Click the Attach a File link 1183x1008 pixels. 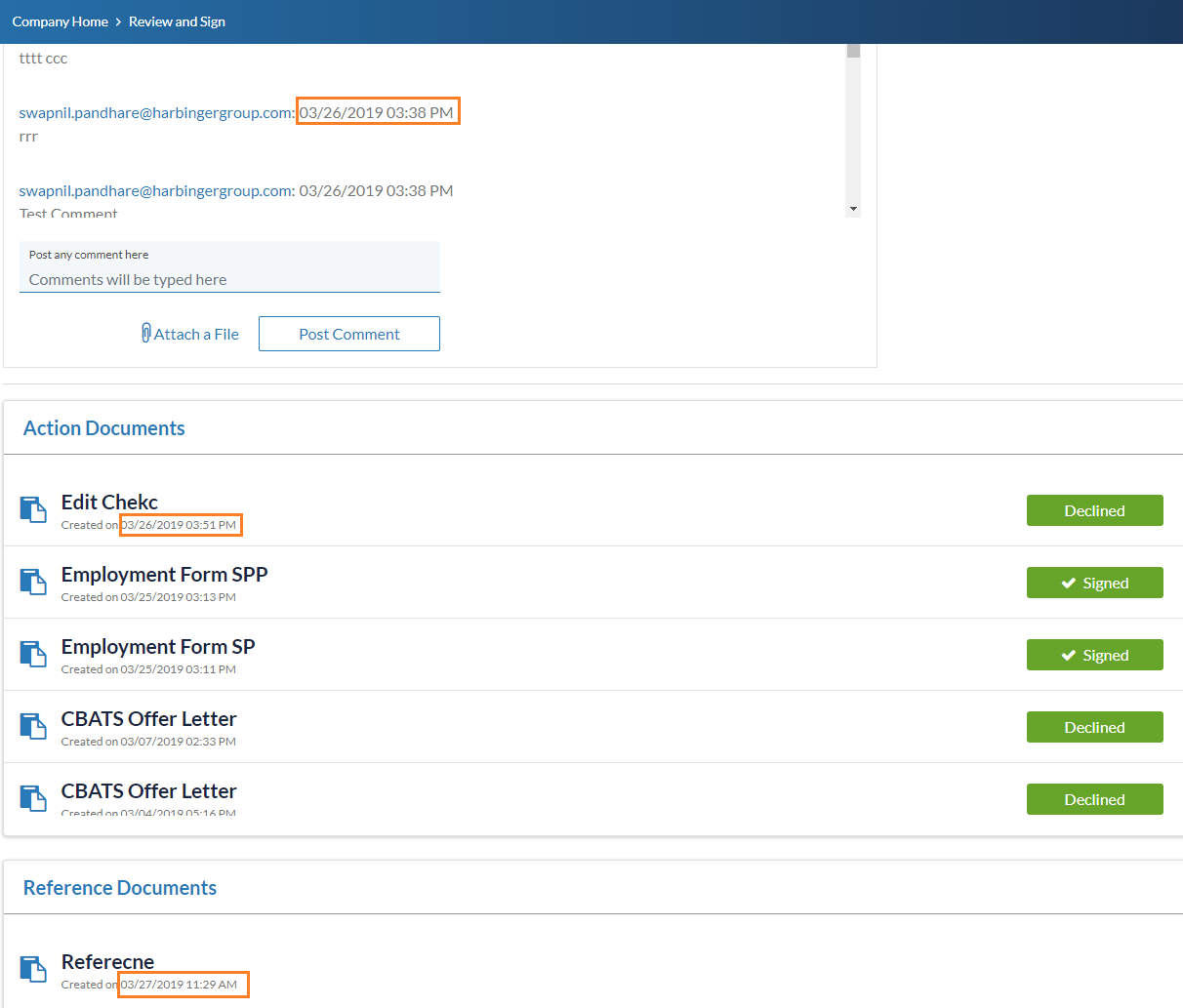tap(196, 334)
